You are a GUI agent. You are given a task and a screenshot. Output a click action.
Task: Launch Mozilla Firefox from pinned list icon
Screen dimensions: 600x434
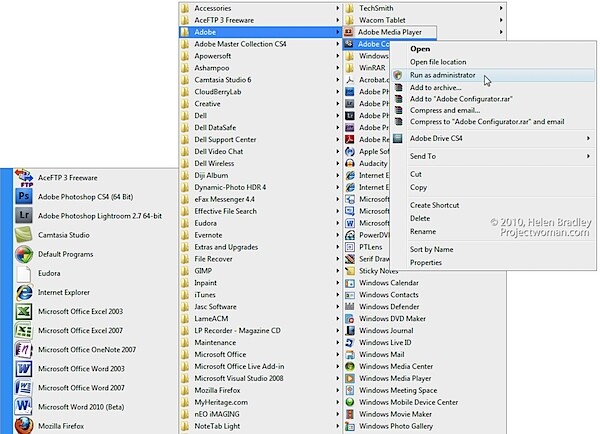pyautogui.click(x=24, y=426)
